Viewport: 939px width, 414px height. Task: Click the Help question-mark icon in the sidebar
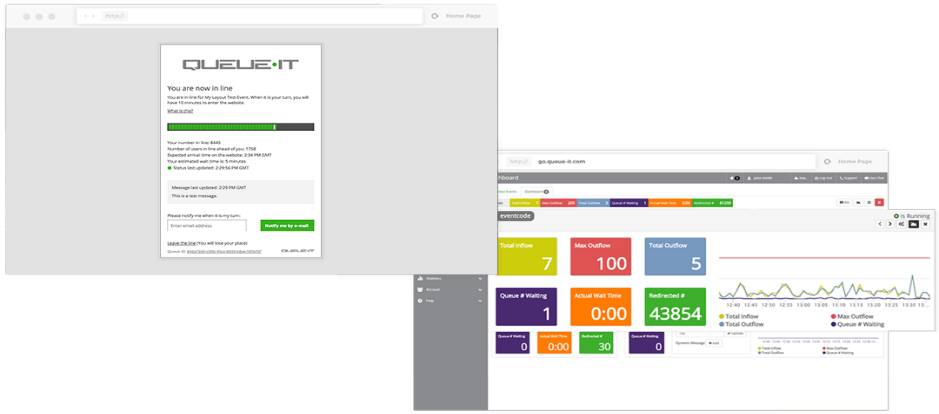pyautogui.click(x=420, y=300)
